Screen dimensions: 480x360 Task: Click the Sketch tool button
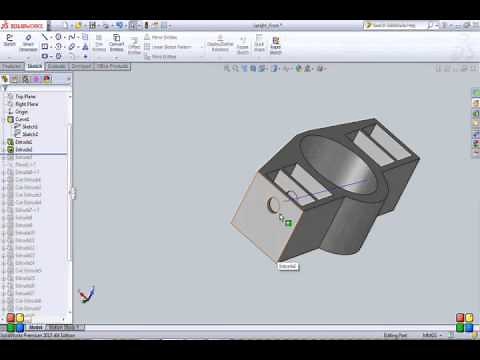pos(9,40)
